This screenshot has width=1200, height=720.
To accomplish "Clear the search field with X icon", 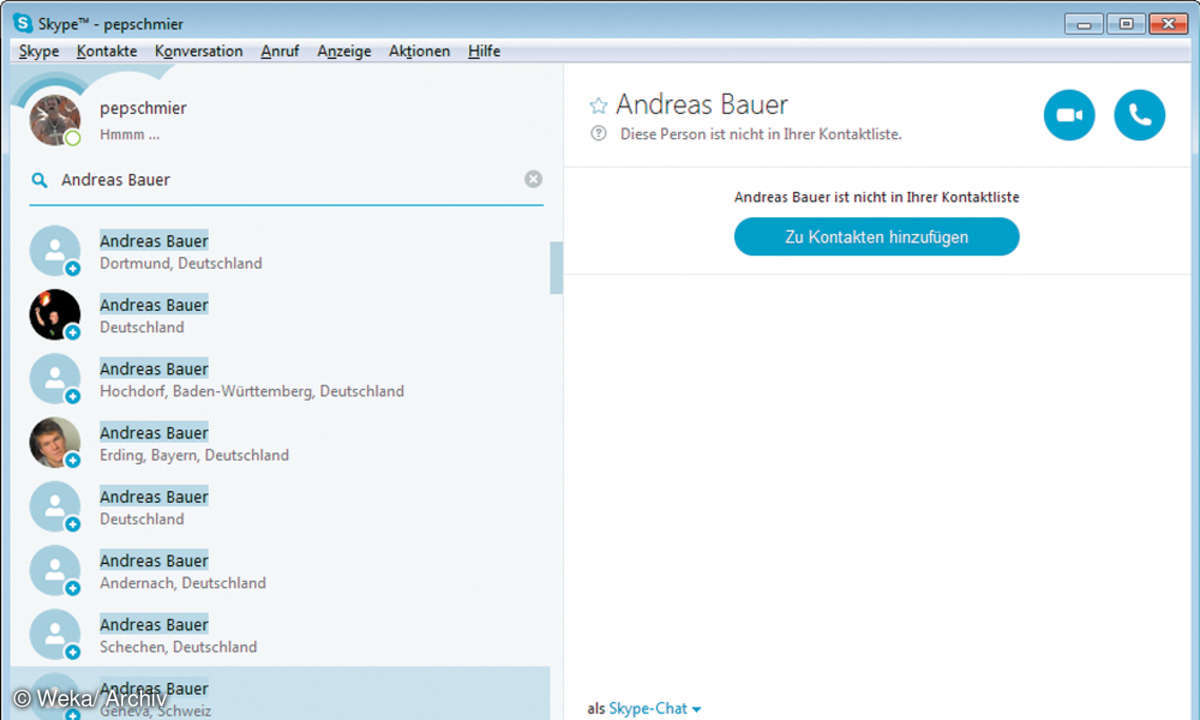I will [x=533, y=179].
